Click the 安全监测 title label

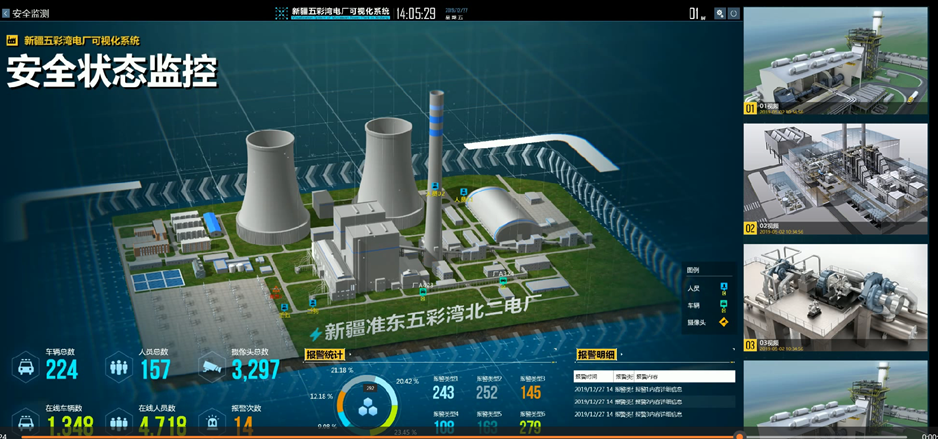click(31, 13)
